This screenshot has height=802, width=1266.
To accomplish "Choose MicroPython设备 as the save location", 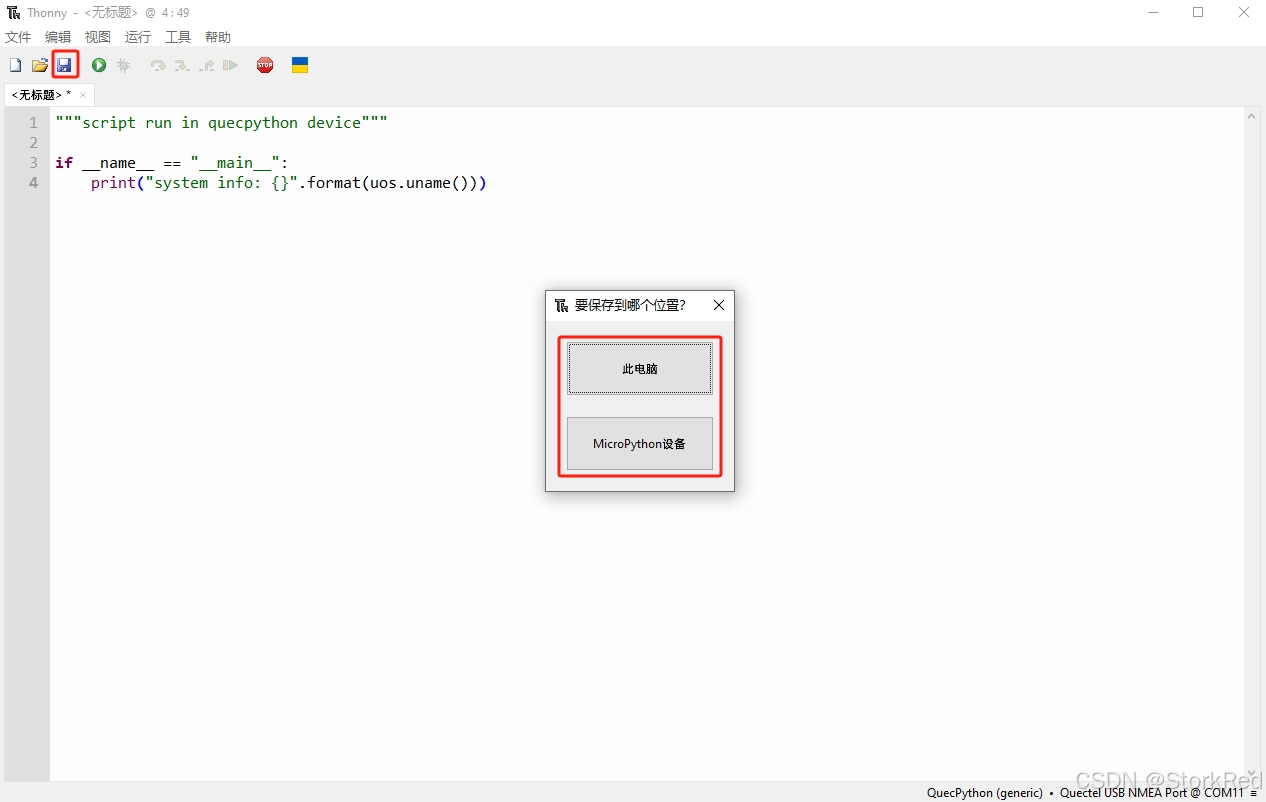I will coord(640,443).
